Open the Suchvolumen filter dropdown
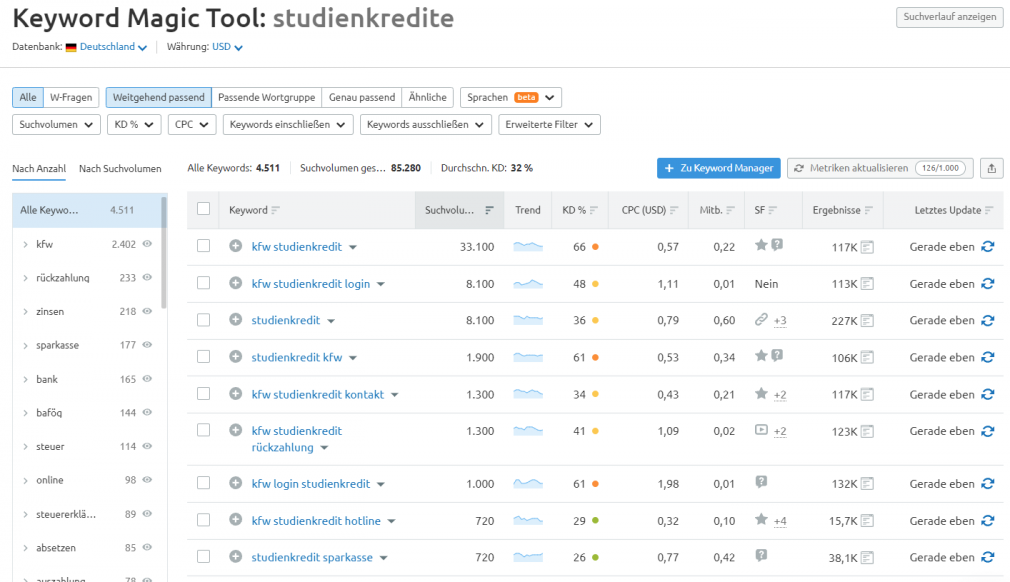Screen dimensions: 1010x582 [56, 124]
